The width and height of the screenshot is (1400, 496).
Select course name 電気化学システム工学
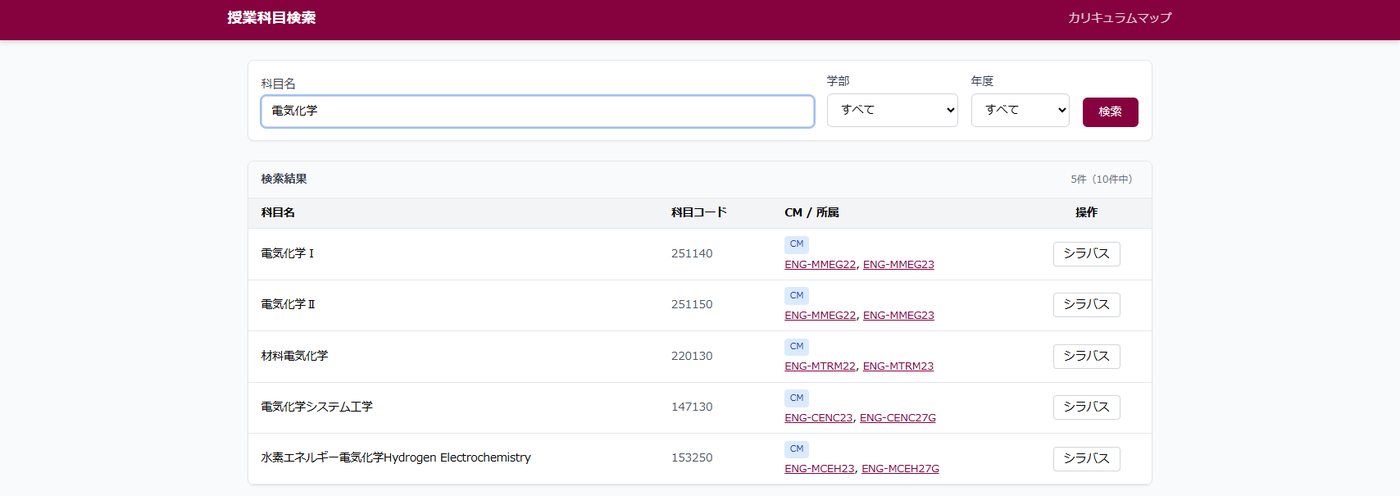click(317, 407)
